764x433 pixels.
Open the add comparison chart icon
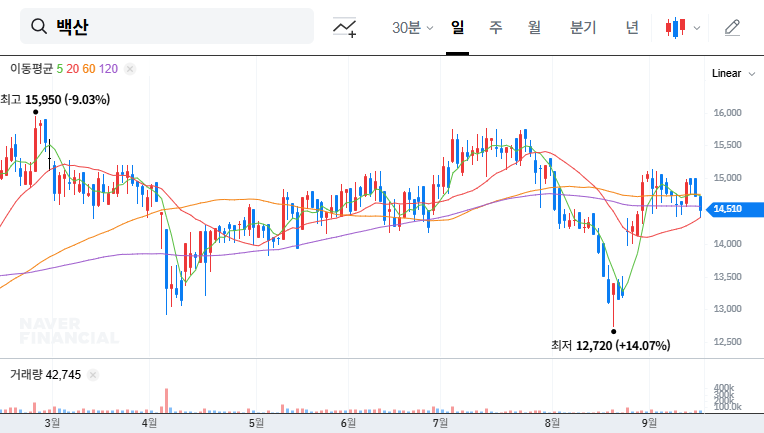(x=346, y=27)
